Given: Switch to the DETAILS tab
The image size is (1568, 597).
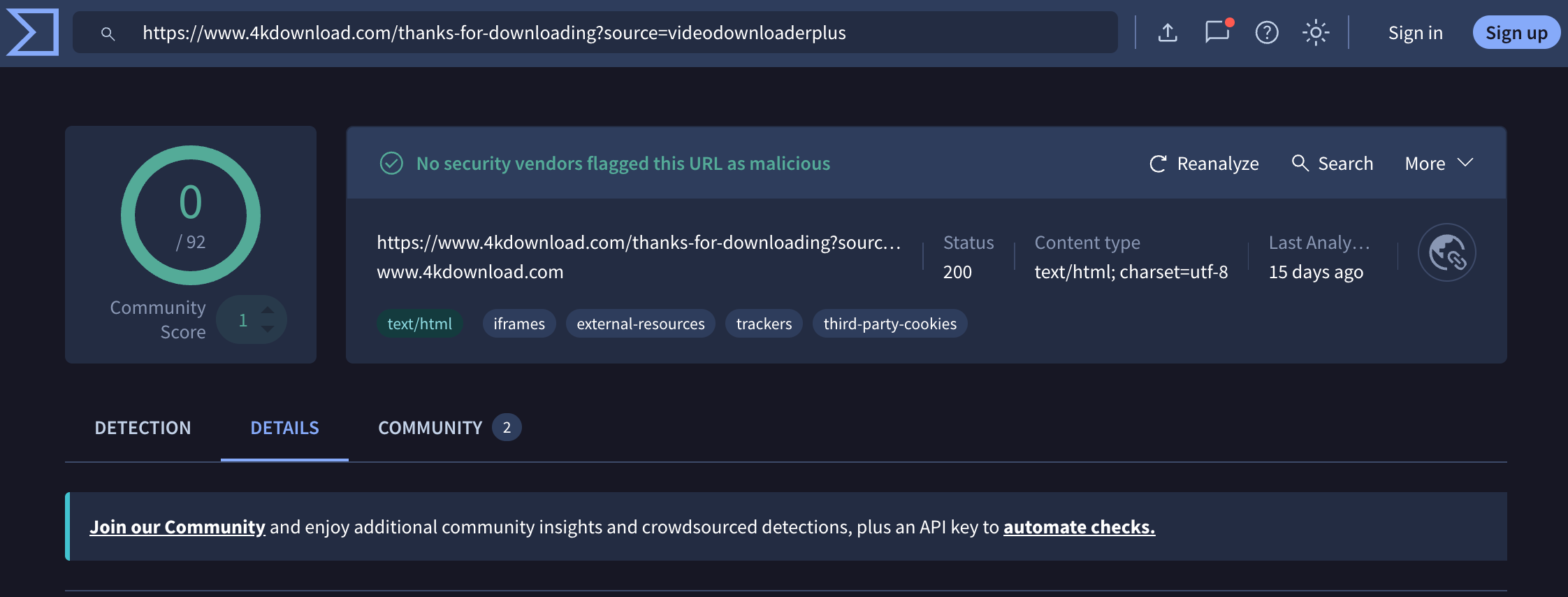Looking at the screenshot, I should [284, 428].
